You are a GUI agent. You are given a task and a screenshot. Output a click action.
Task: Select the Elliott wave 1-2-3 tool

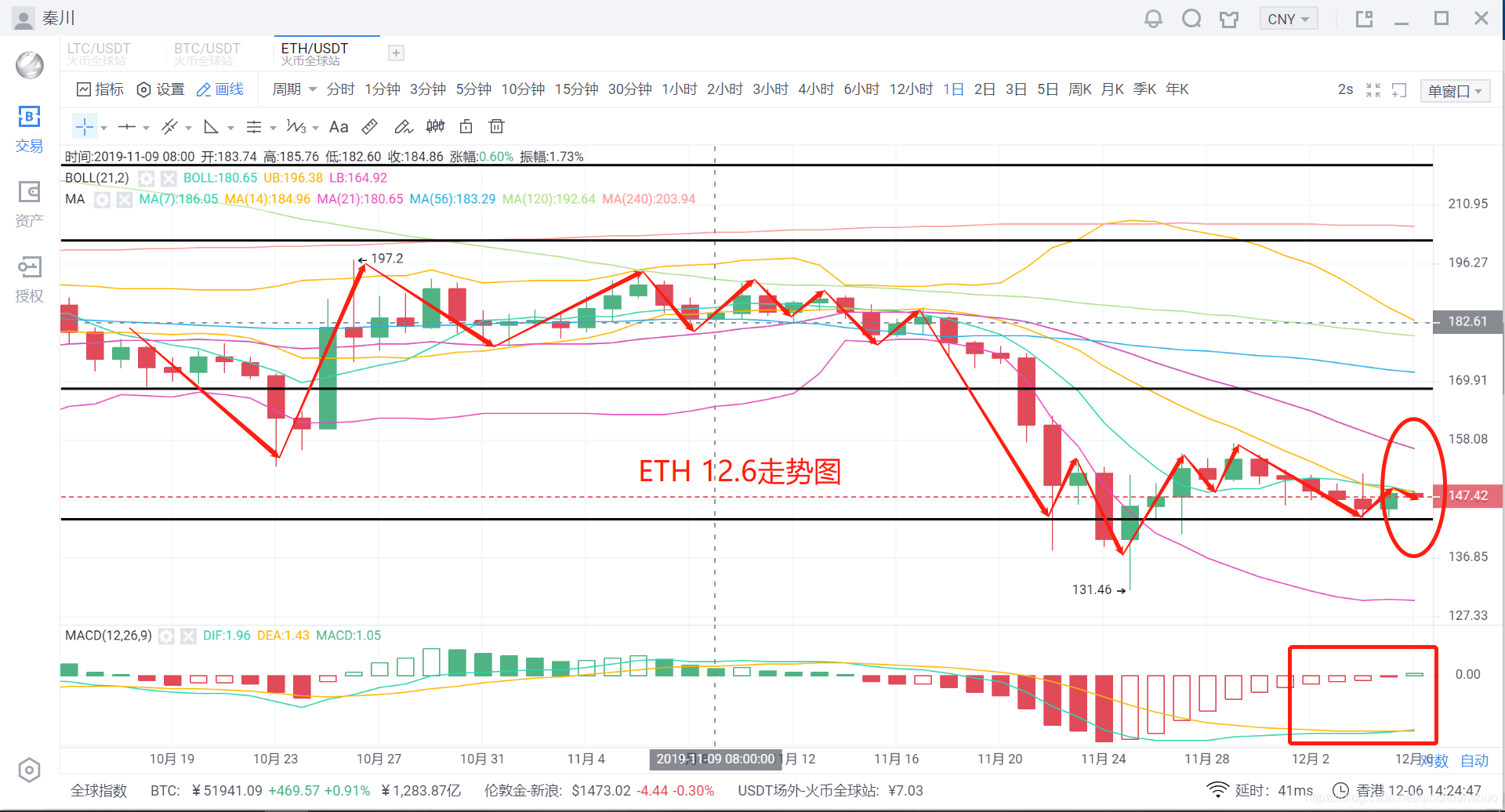tap(296, 127)
